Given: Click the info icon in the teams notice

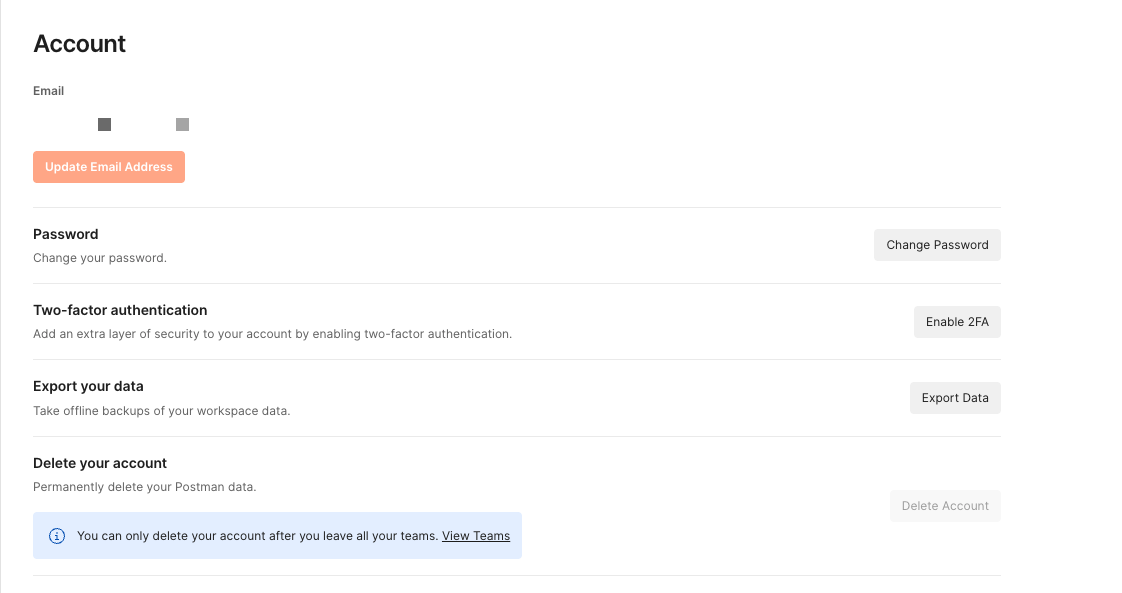Looking at the screenshot, I should click(x=57, y=536).
